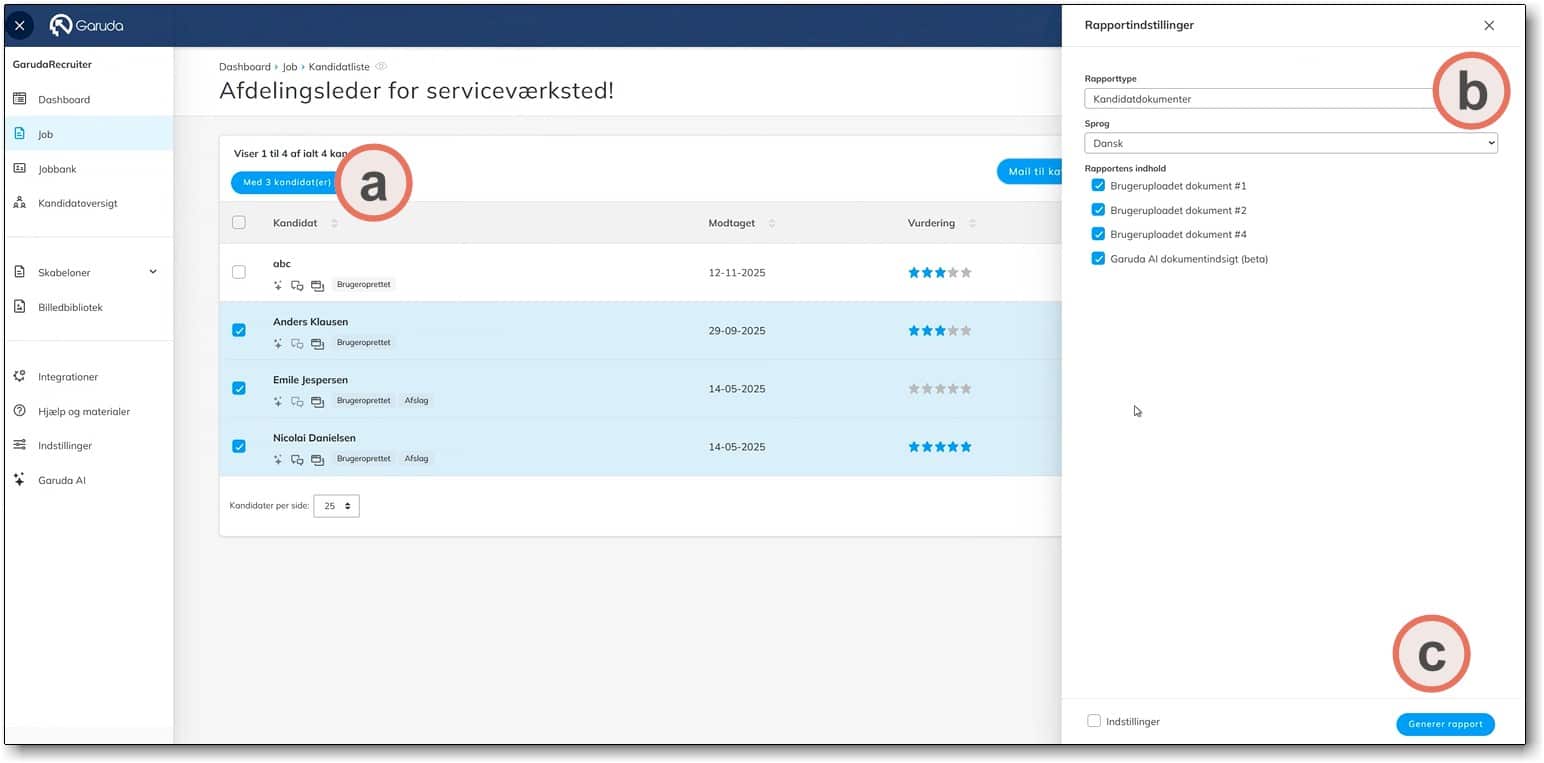Click documents icon under Anders Klausen

point(317,343)
